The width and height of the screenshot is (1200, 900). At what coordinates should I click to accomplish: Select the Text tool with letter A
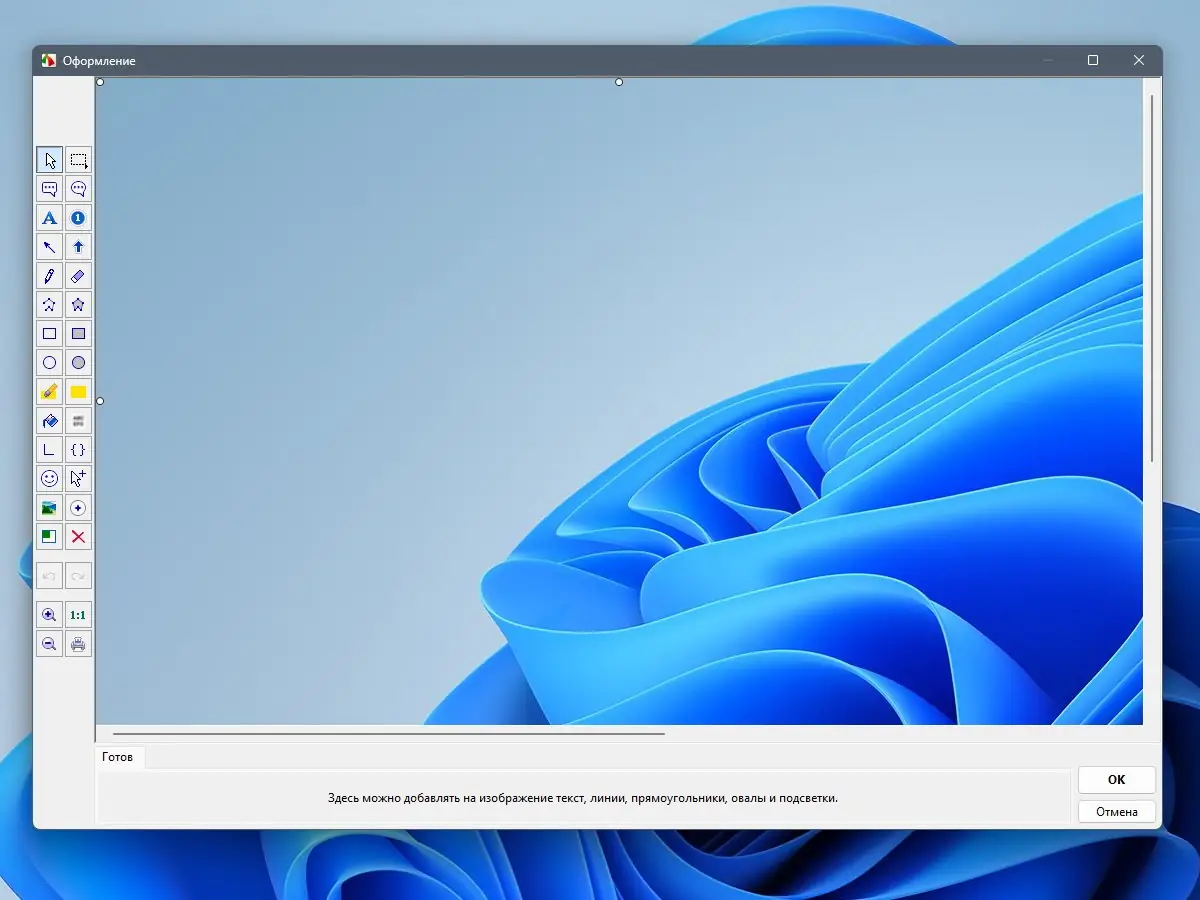point(49,218)
